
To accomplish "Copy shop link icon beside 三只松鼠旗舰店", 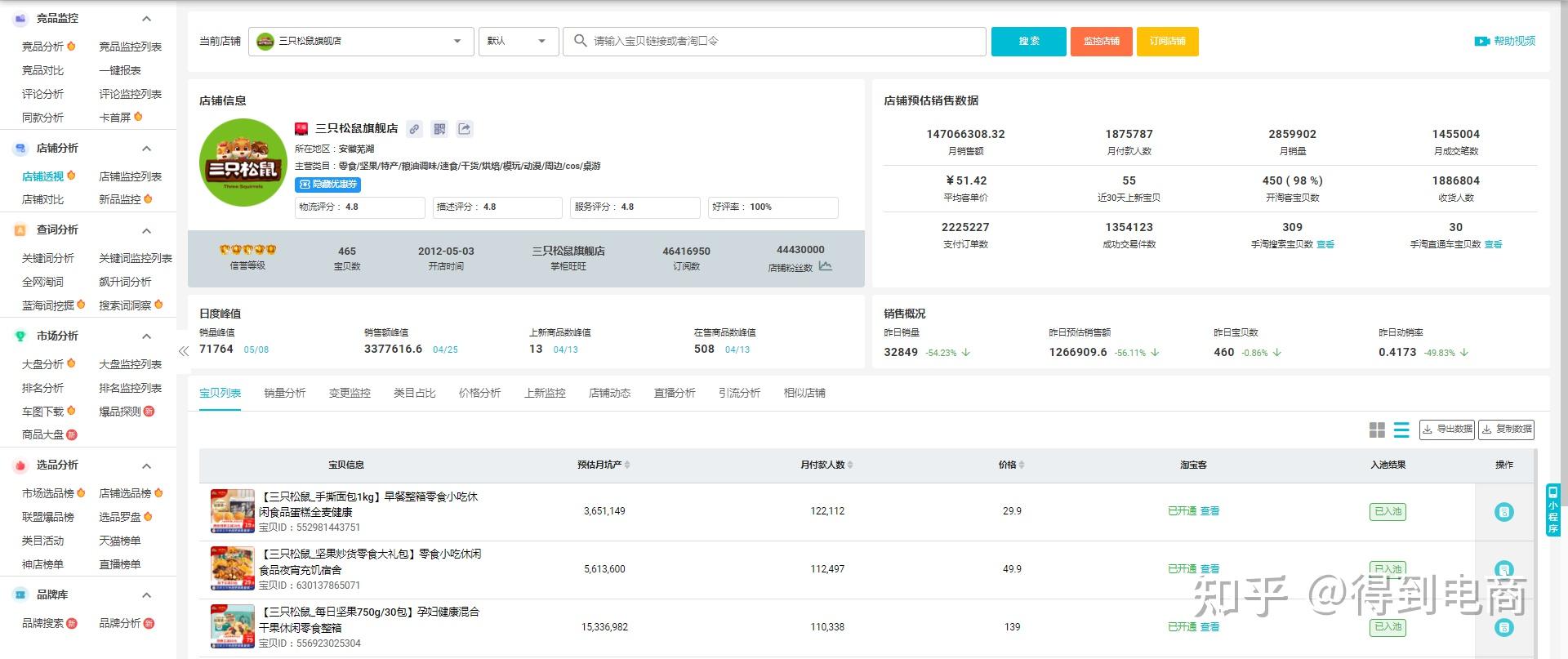I will (x=415, y=129).
